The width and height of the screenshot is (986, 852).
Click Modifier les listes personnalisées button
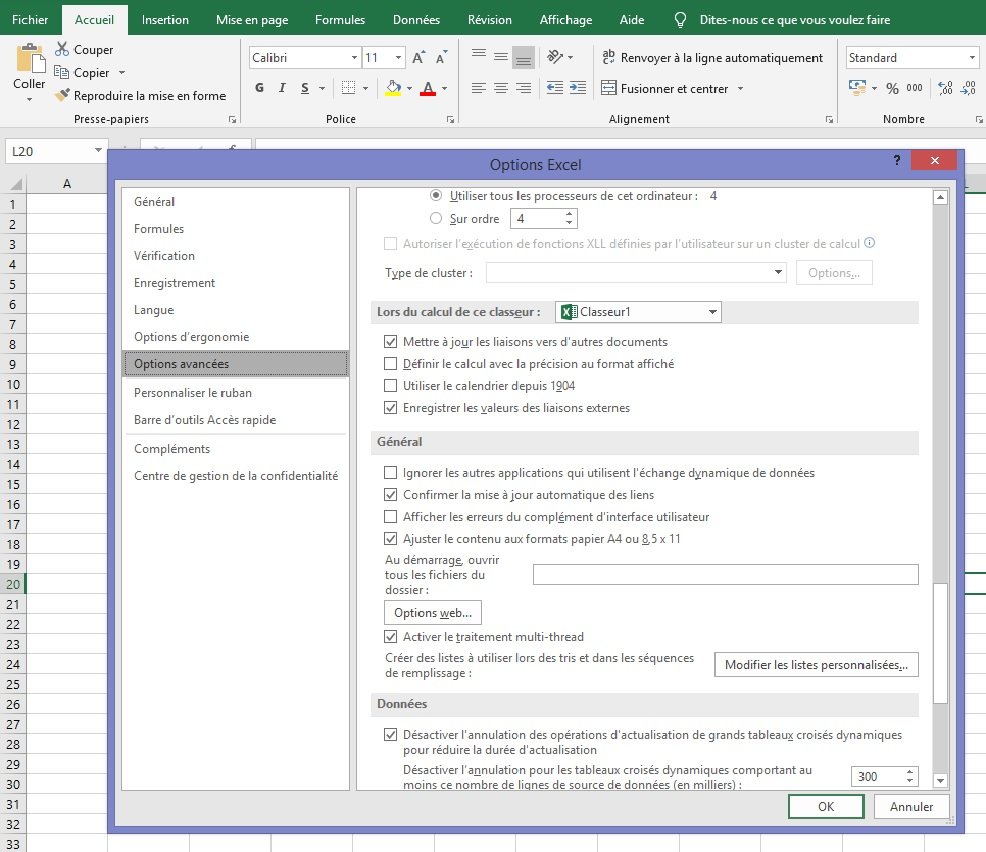[x=816, y=665]
